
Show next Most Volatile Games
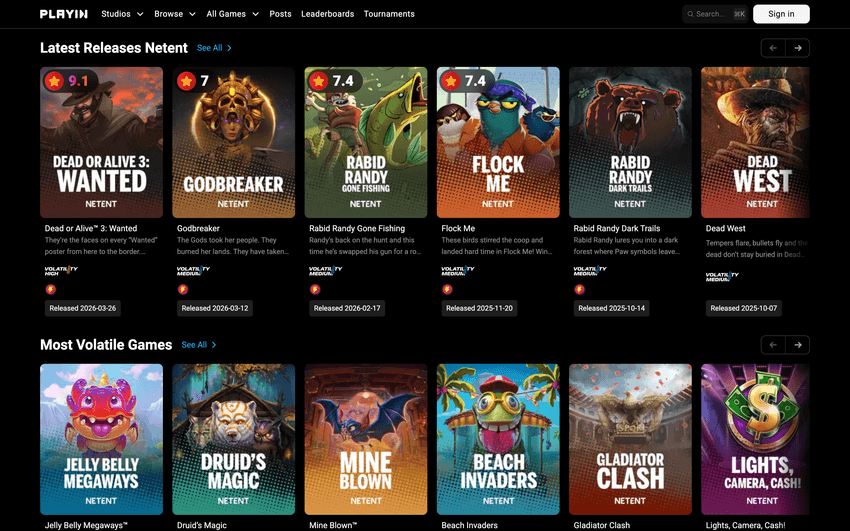click(797, 345)
